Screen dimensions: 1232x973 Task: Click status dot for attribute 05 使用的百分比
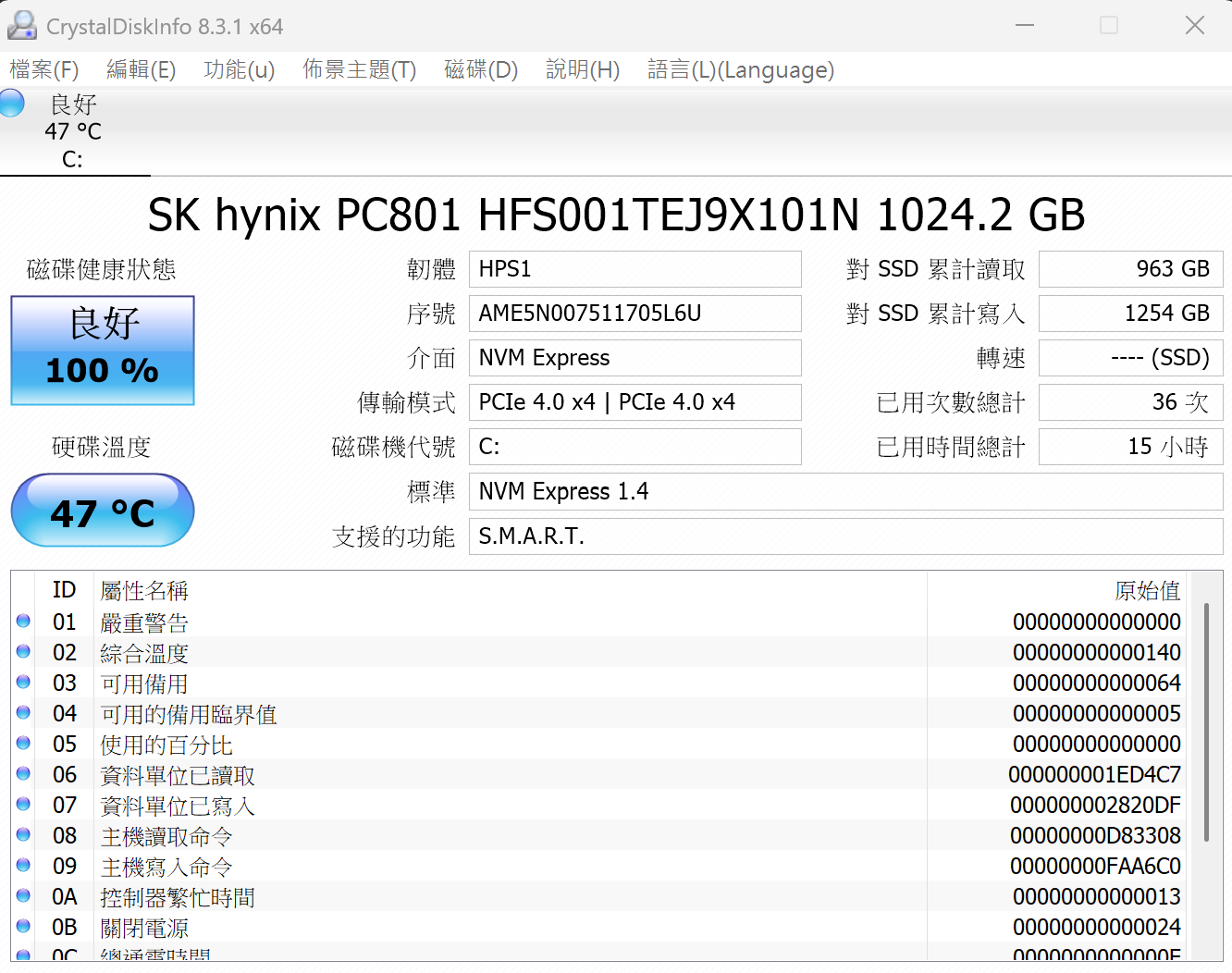point(24,744)
